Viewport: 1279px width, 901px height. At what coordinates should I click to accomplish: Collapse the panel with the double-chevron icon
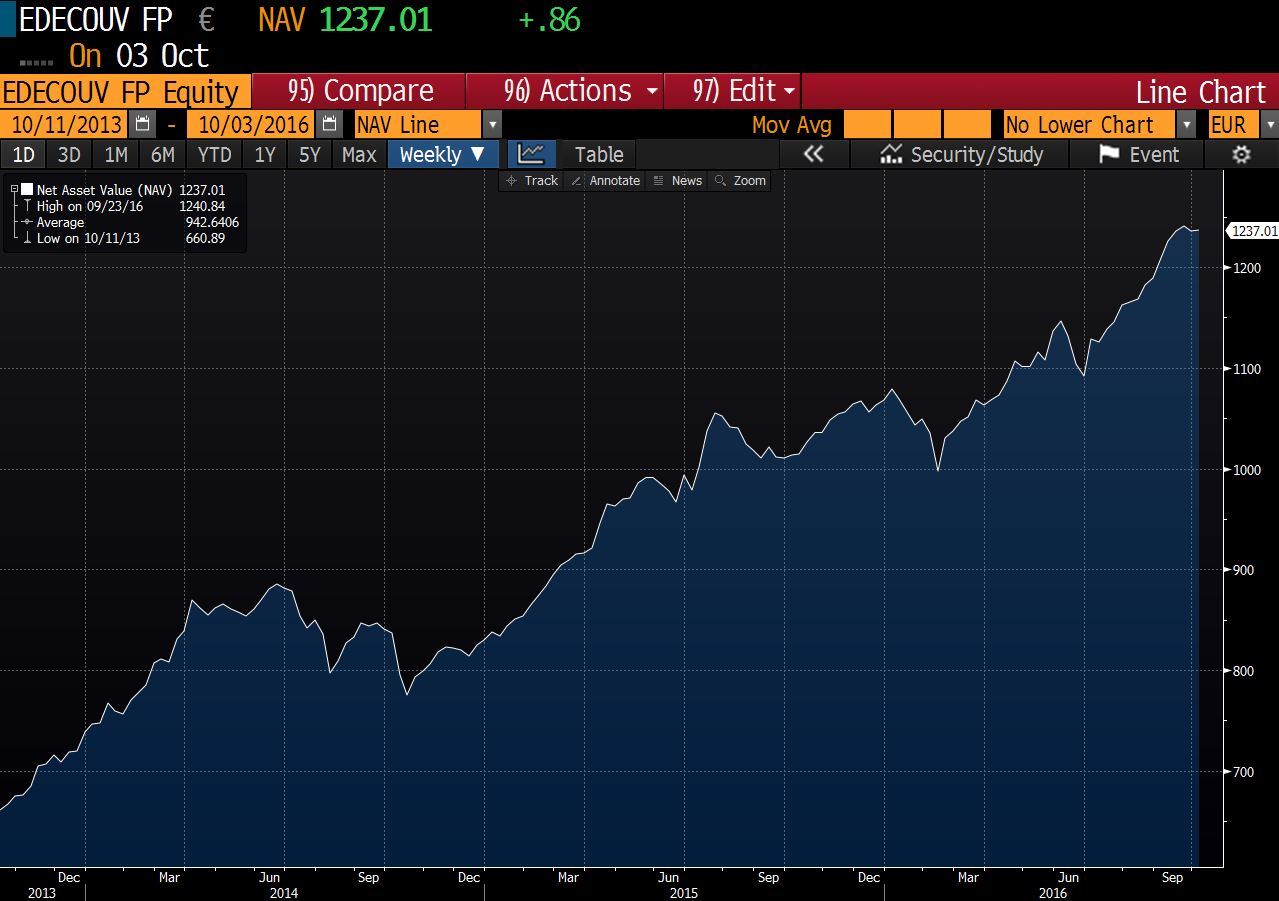[814, 154]
